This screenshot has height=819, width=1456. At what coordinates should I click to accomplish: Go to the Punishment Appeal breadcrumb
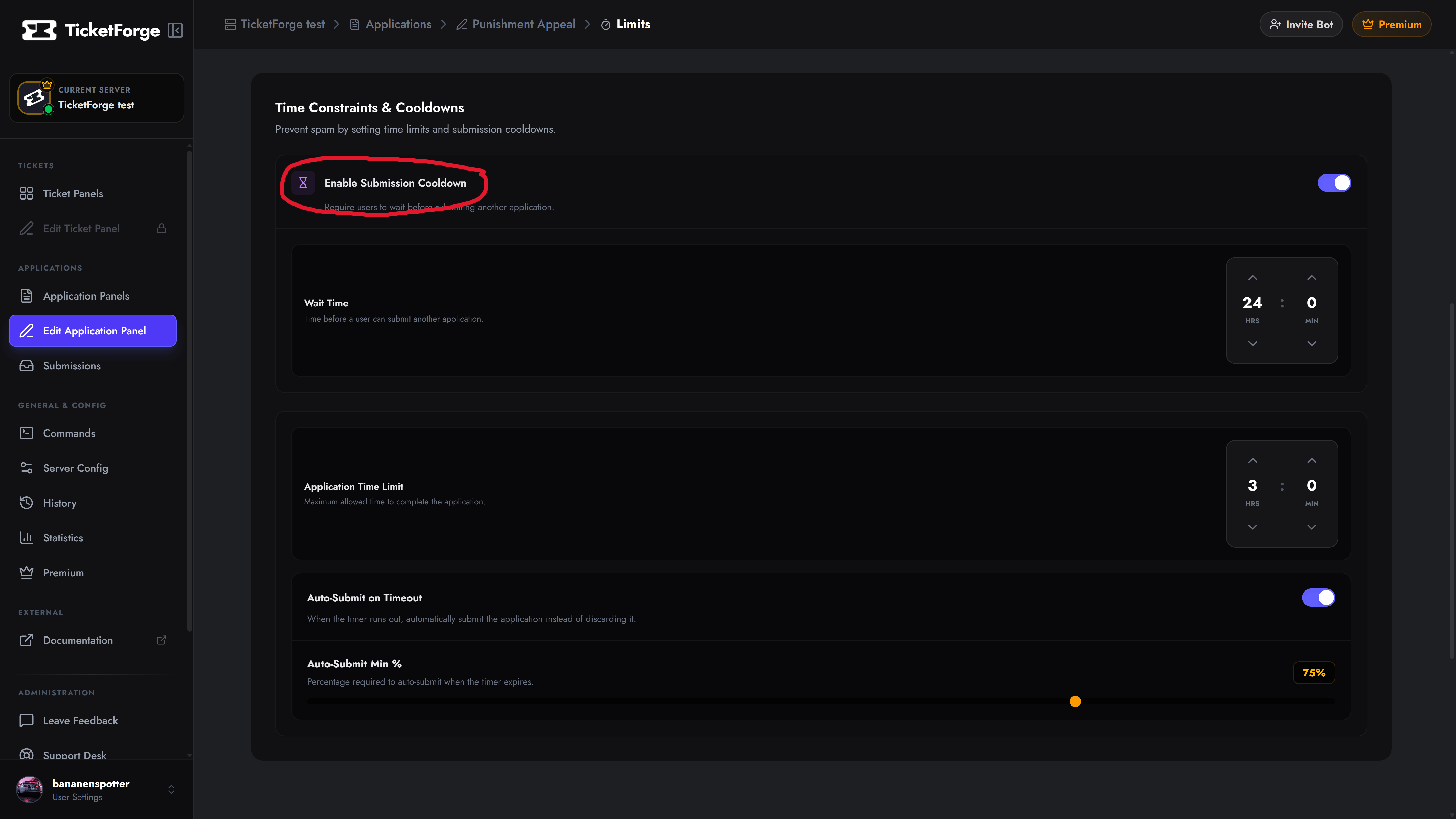point(515,24)
